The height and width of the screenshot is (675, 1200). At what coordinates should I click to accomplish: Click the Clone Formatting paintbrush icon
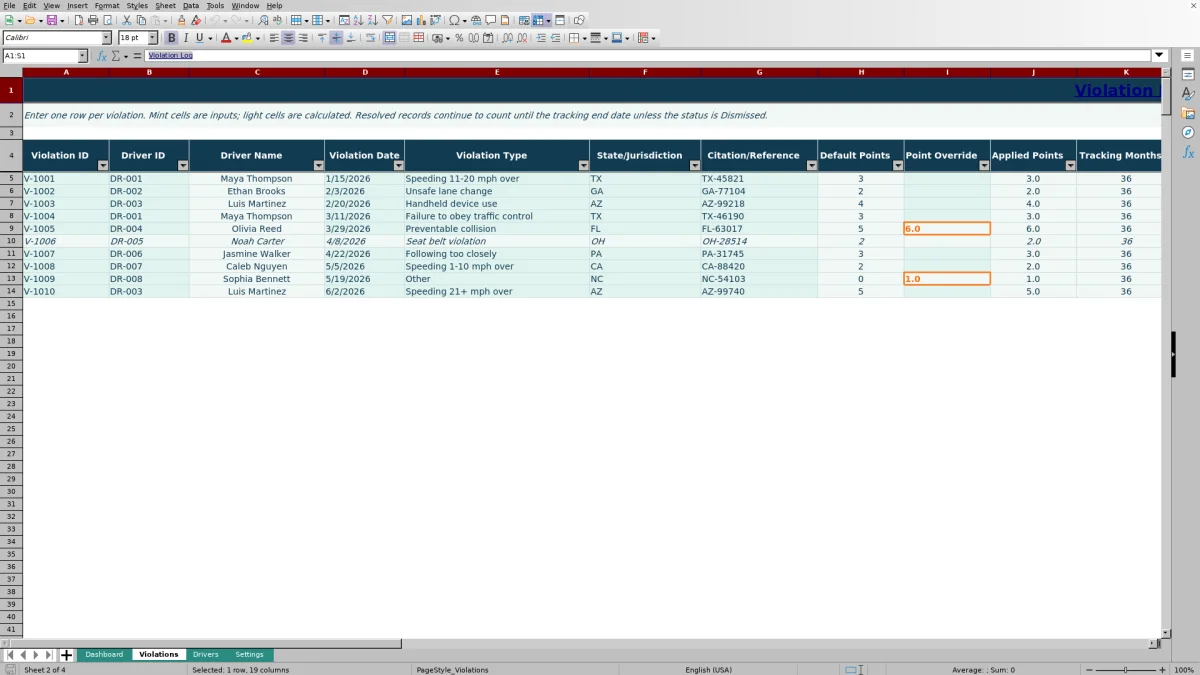tap(181, 20)
